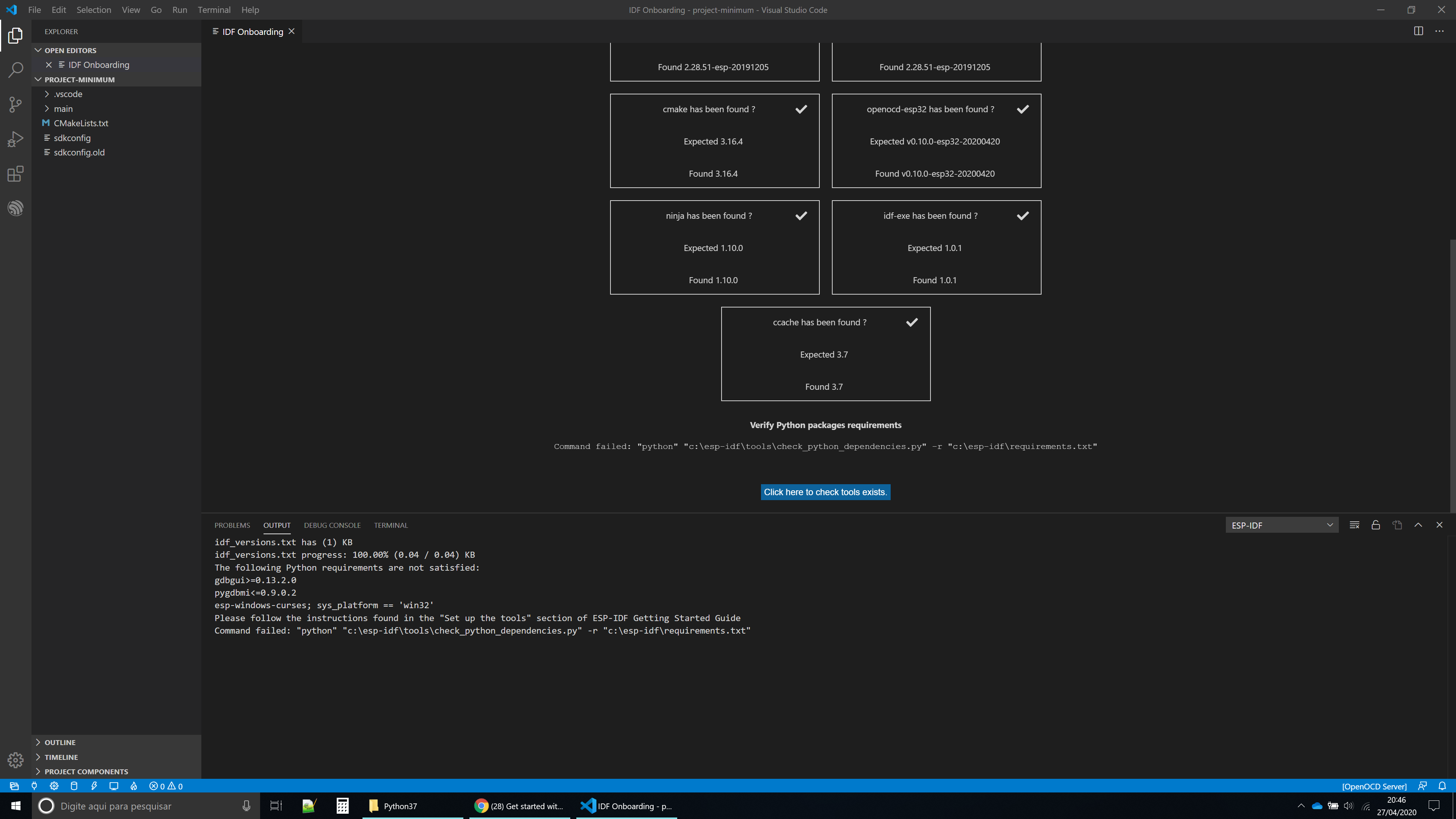1456x819 pixels.
Task: Switch to Chrome window on taskbar
Action: point(520,805)
